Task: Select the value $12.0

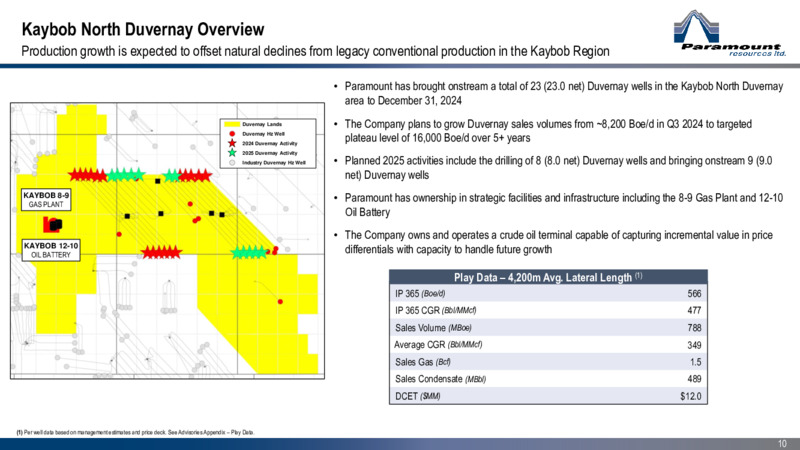Action: coord(691,396)
